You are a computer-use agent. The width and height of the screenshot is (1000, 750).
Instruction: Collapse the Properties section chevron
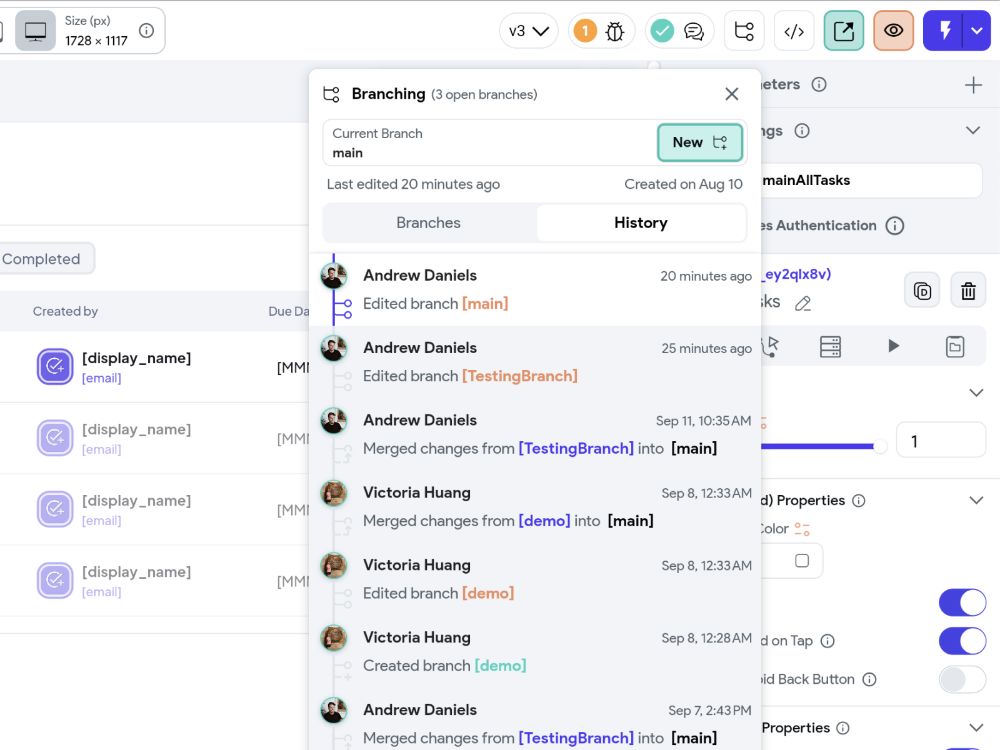[x=976, y=500]
